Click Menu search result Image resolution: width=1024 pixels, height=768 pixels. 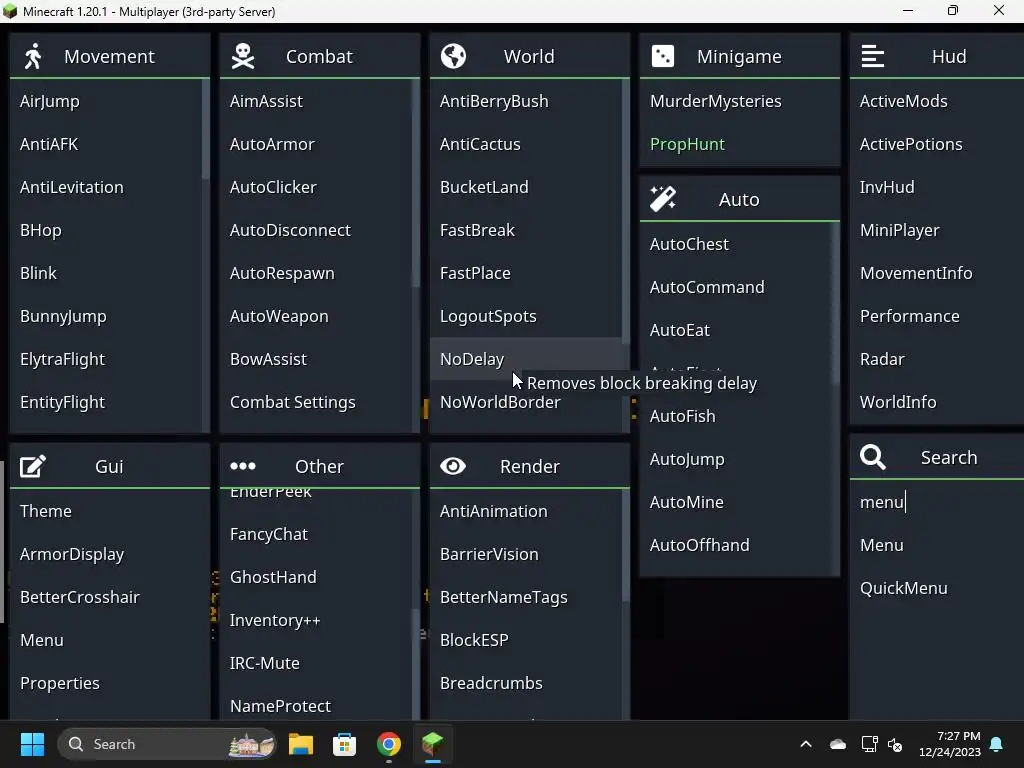click(936, 545)
